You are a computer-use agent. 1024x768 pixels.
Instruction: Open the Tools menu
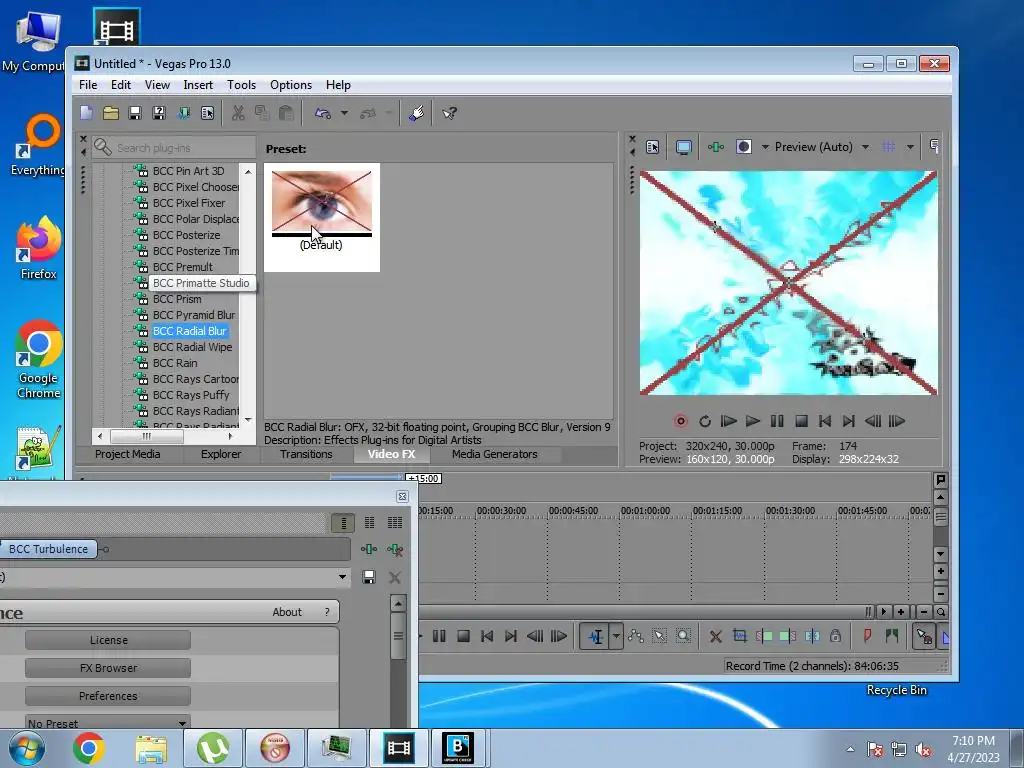[242, 85]
